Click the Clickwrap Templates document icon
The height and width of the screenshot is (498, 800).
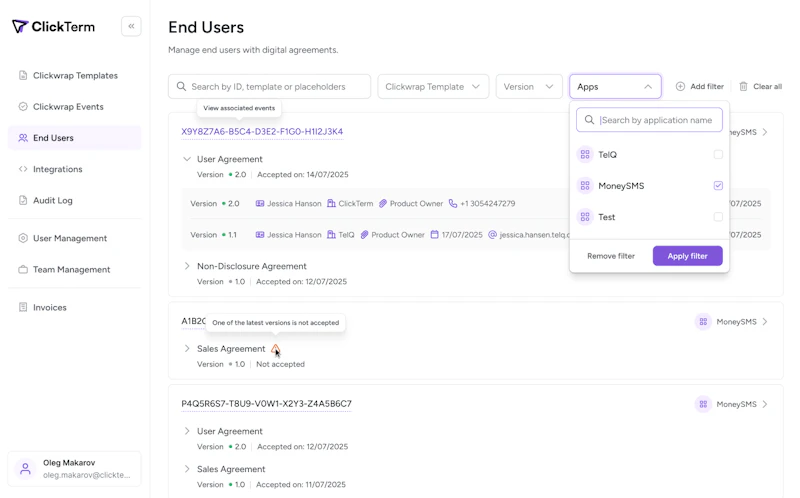pos(23,76)
